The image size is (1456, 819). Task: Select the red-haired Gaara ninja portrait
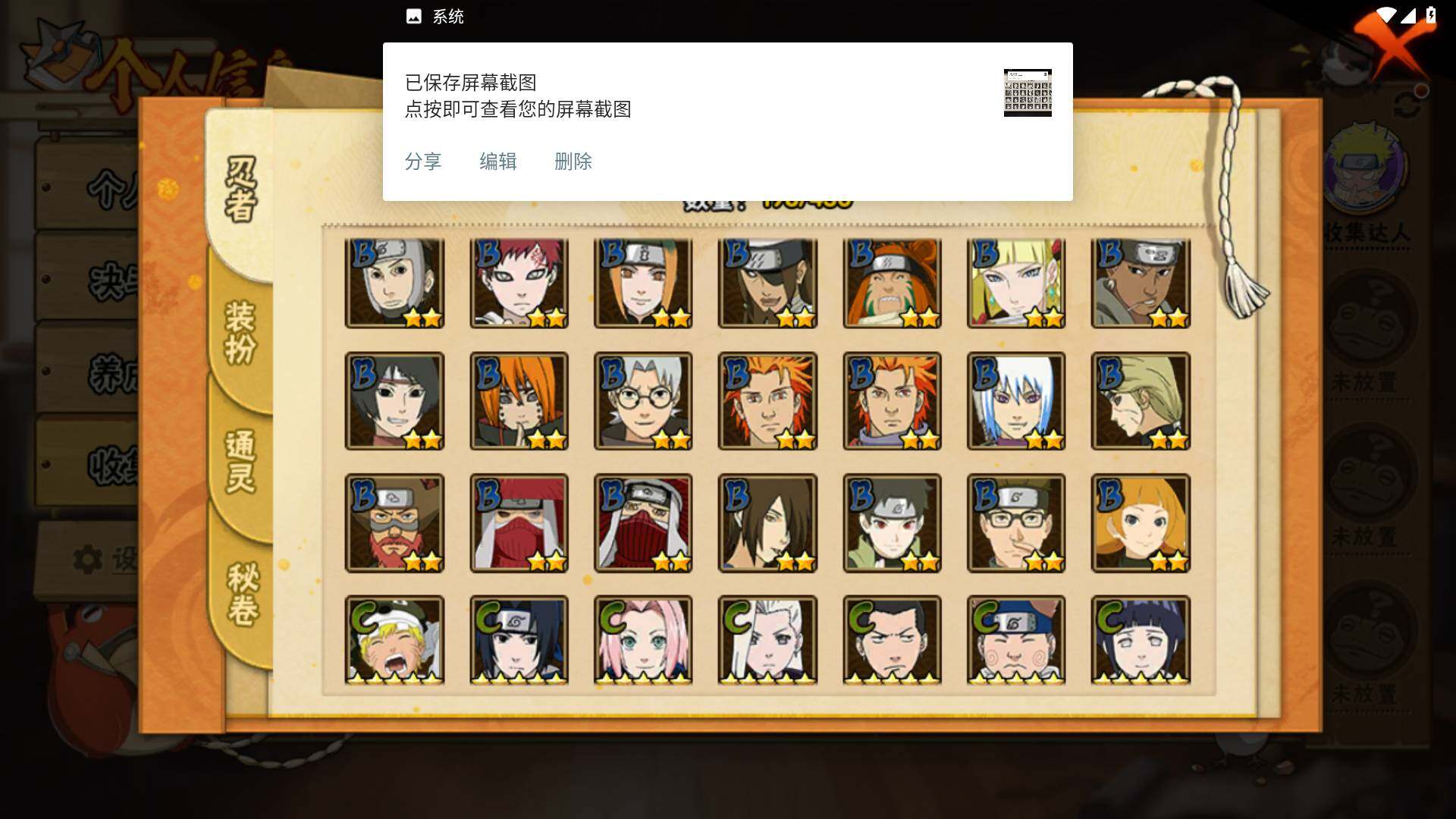519,283
